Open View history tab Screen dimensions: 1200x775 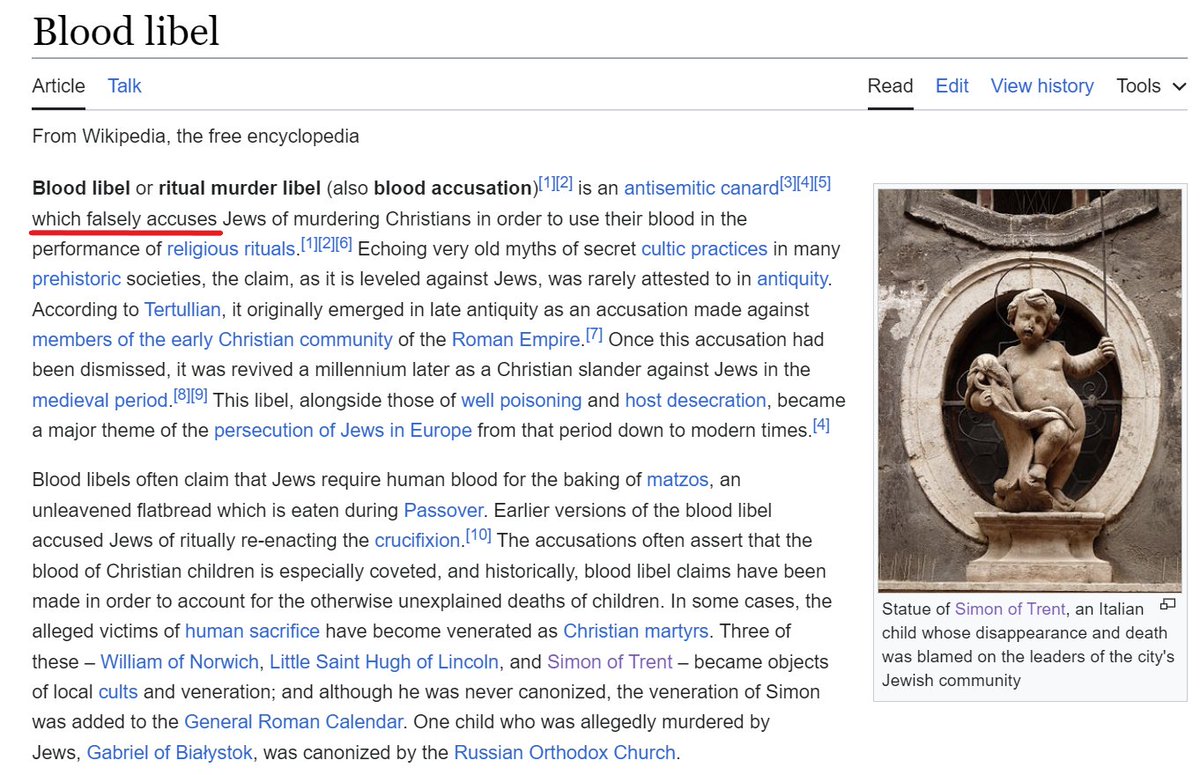click(x=1041, y=86)
